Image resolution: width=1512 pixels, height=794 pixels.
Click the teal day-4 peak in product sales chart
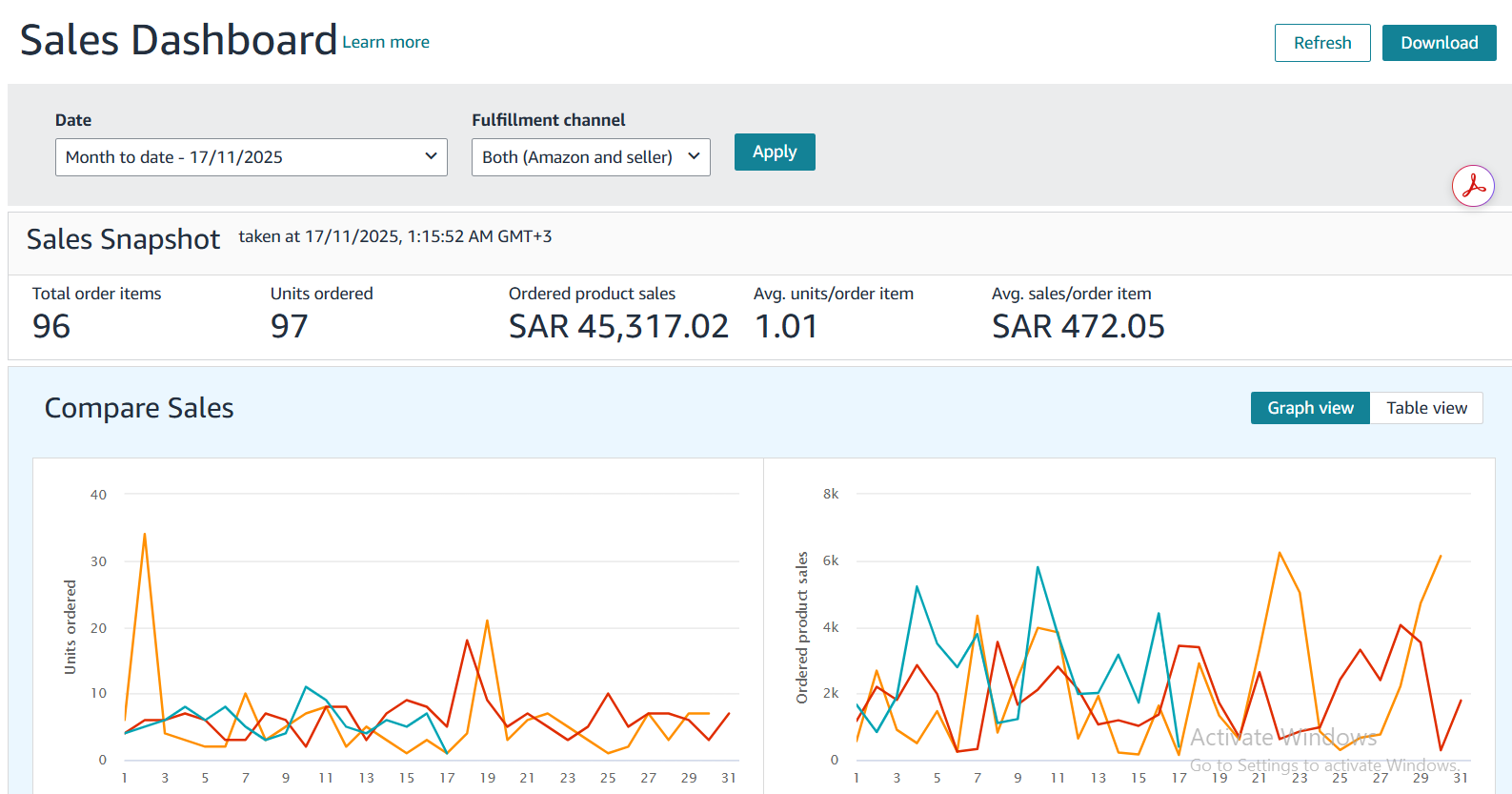tap(917, 587)
